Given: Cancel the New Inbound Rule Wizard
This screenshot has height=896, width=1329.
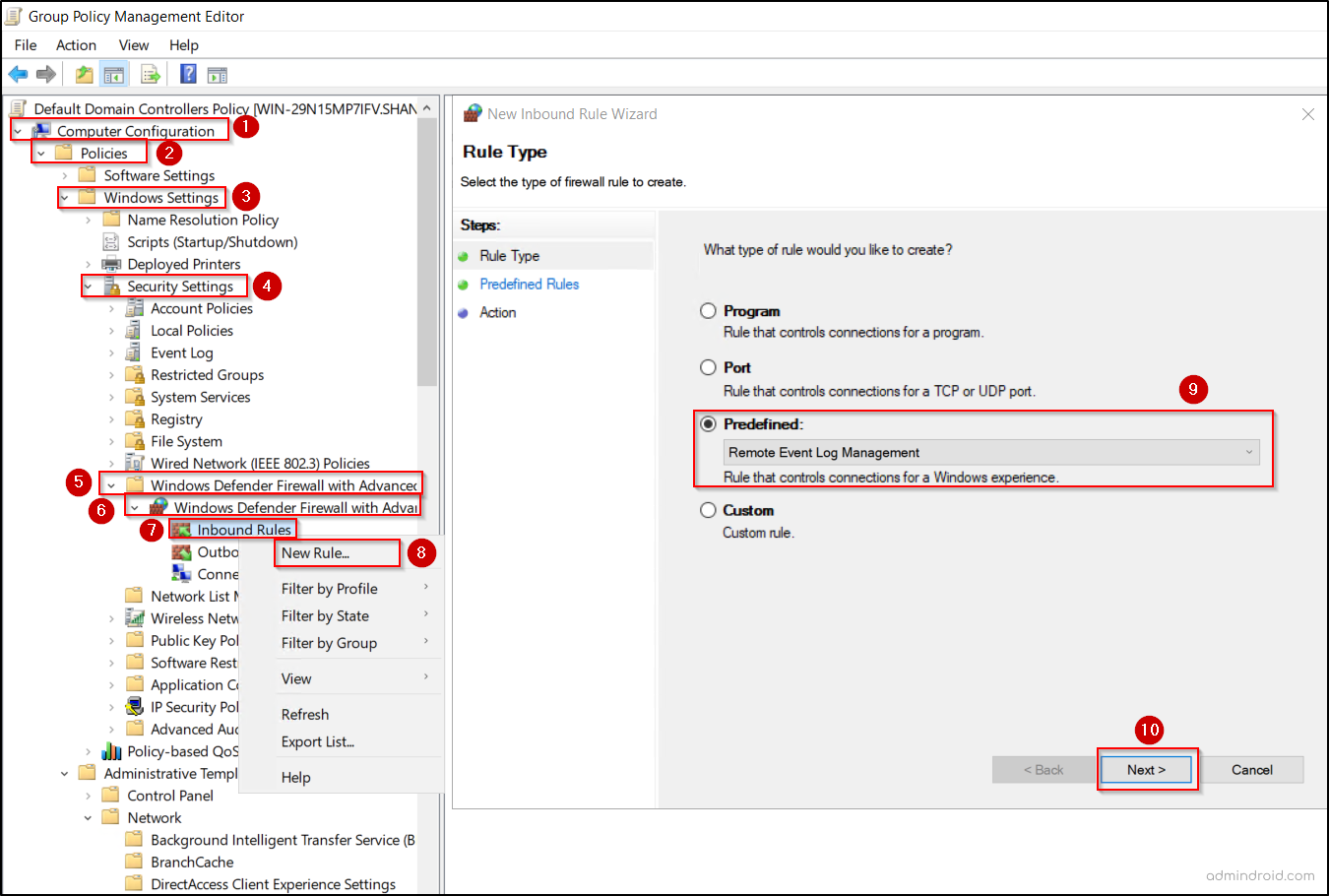Looking at the screenshot, I should [1252, 769].
